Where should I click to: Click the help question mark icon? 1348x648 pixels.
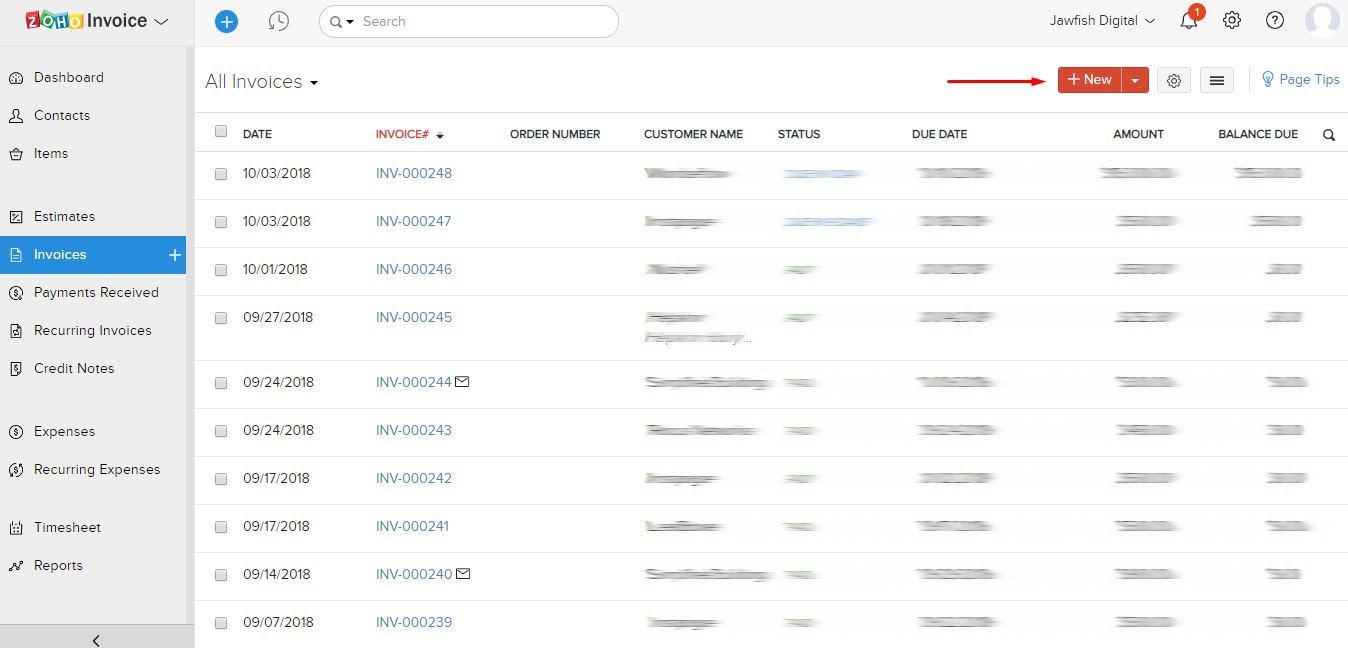(x=1274, y=19)
